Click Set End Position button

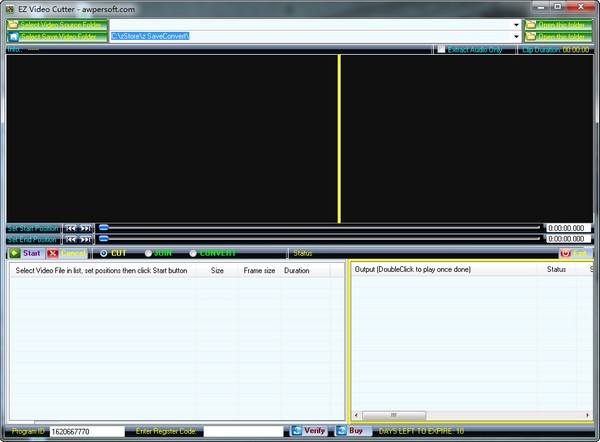(x=33, y=240)
